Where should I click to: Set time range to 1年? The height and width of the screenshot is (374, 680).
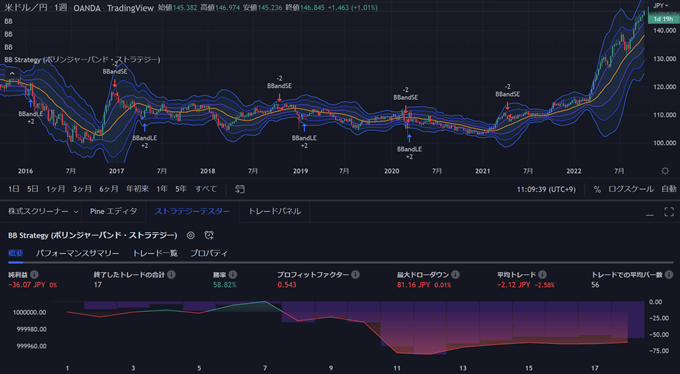[162, 189]
